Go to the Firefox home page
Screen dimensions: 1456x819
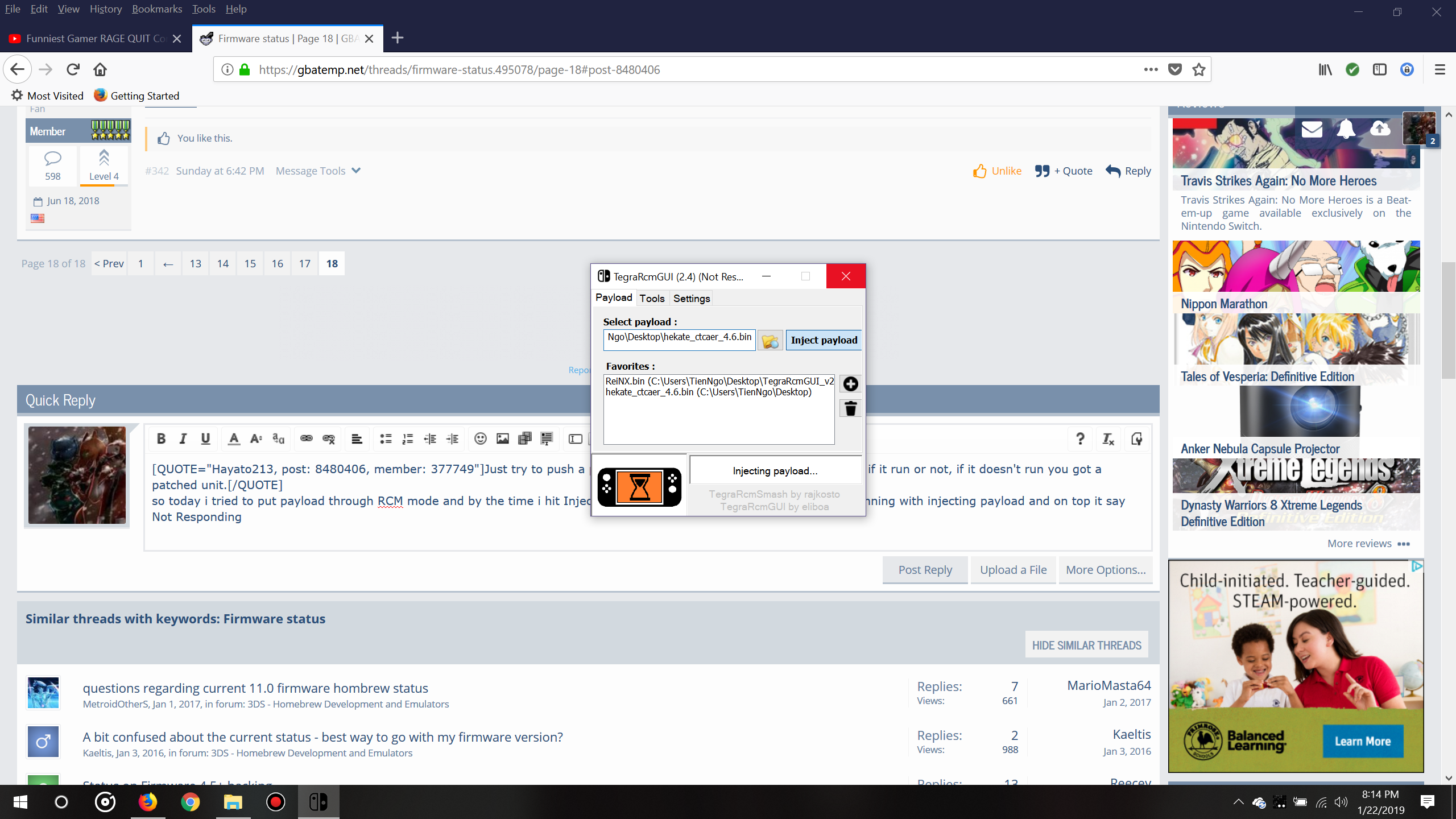(x=100, y=69)
